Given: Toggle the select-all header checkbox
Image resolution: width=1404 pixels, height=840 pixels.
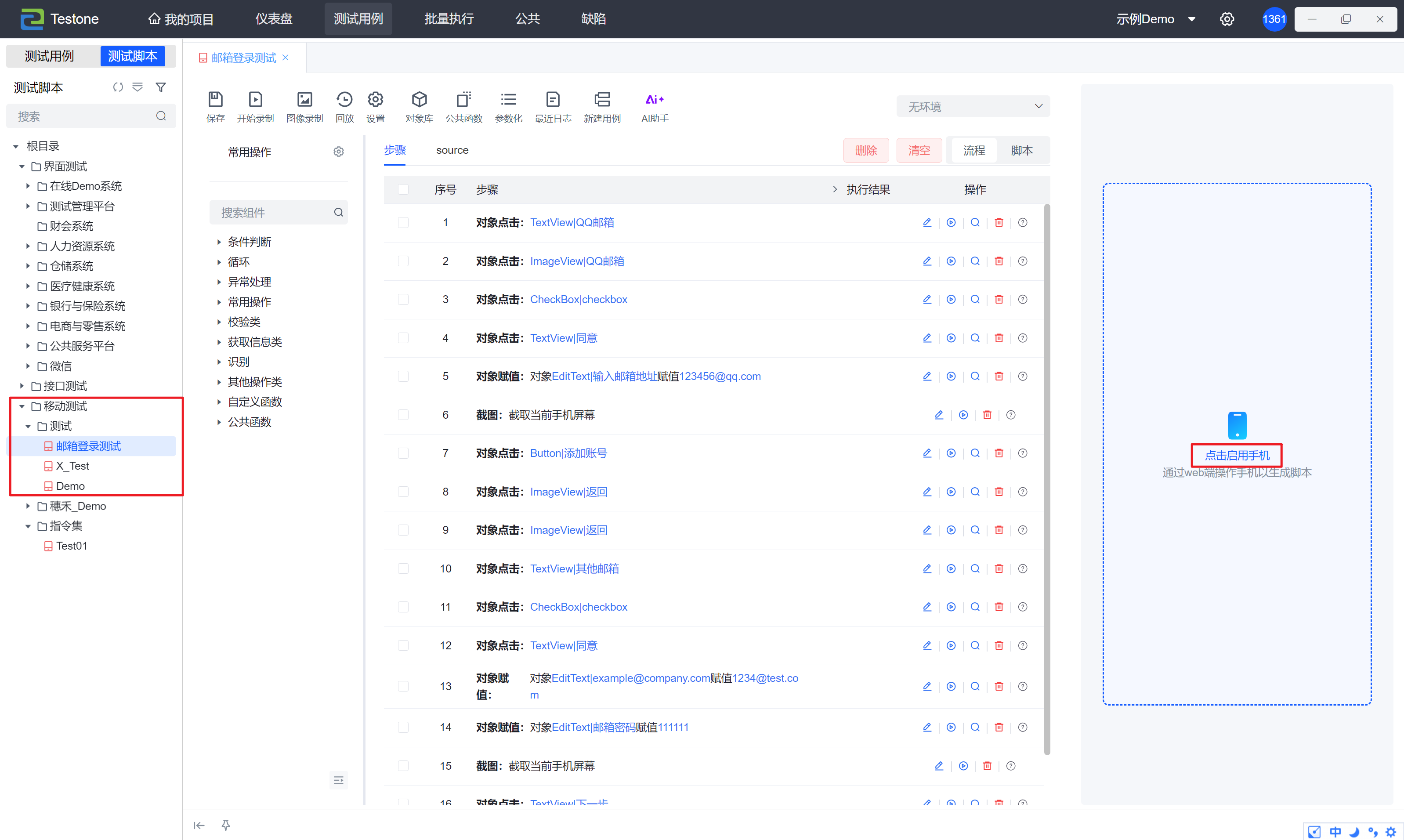Looking at the screenshot, I should coord(403,190).
